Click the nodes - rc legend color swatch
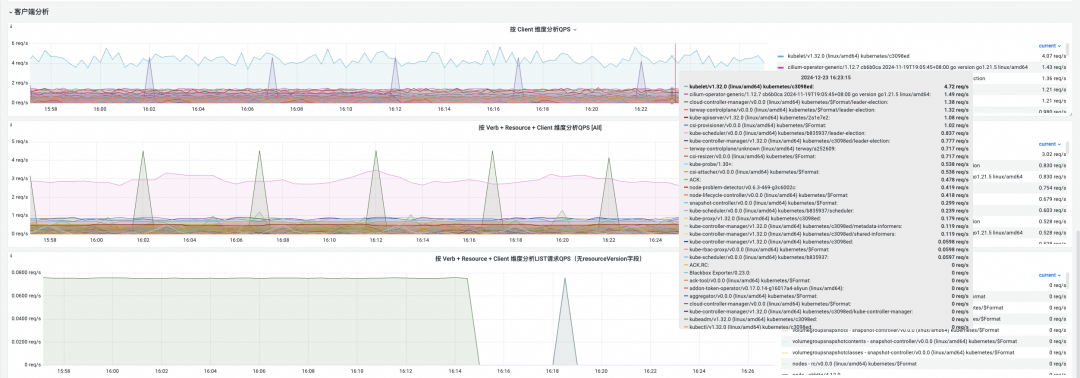Image resolution: width=1080 pixels, height=378 pixels. point(785,364)
